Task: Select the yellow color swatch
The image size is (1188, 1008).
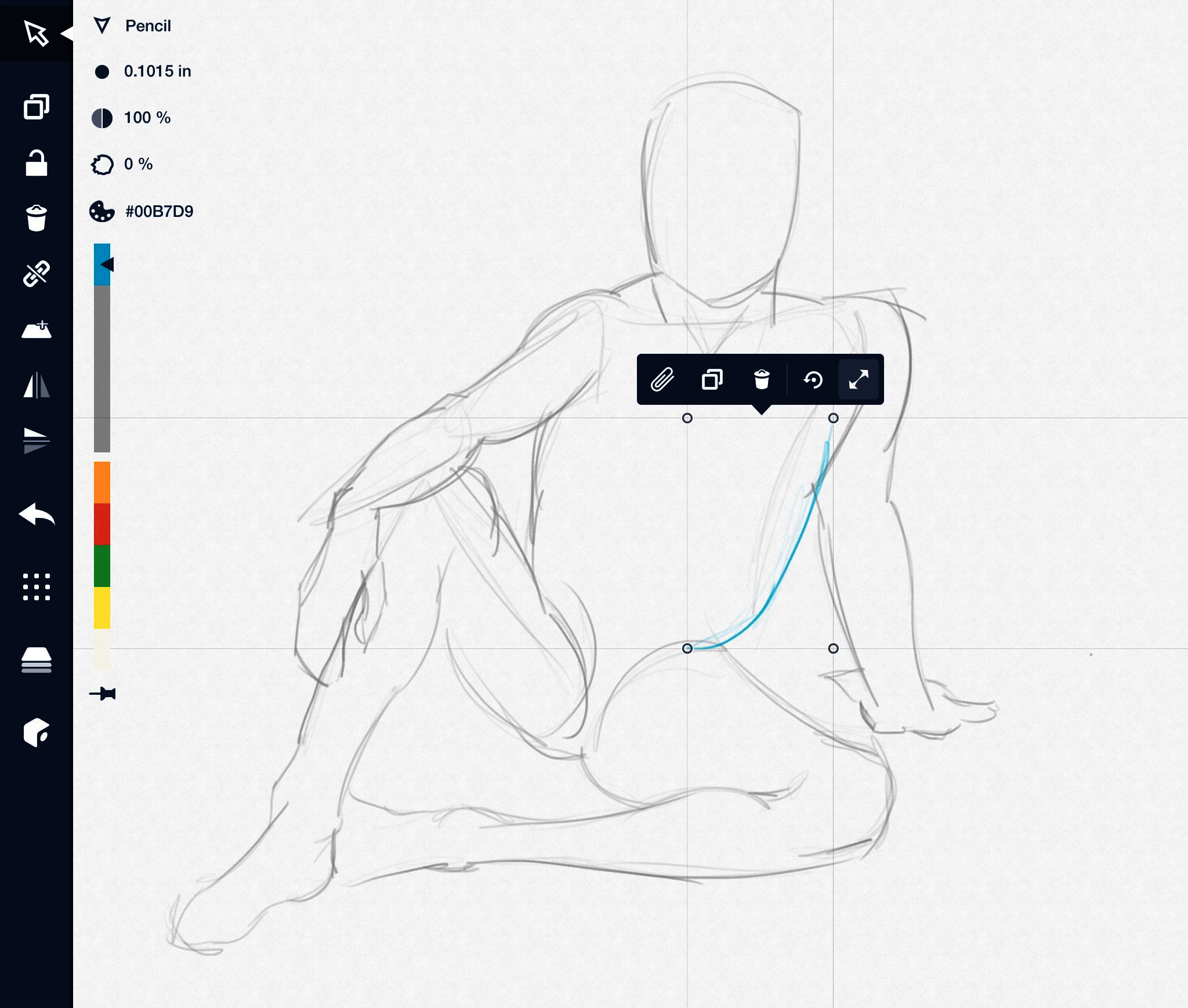Action: [102, 608]
